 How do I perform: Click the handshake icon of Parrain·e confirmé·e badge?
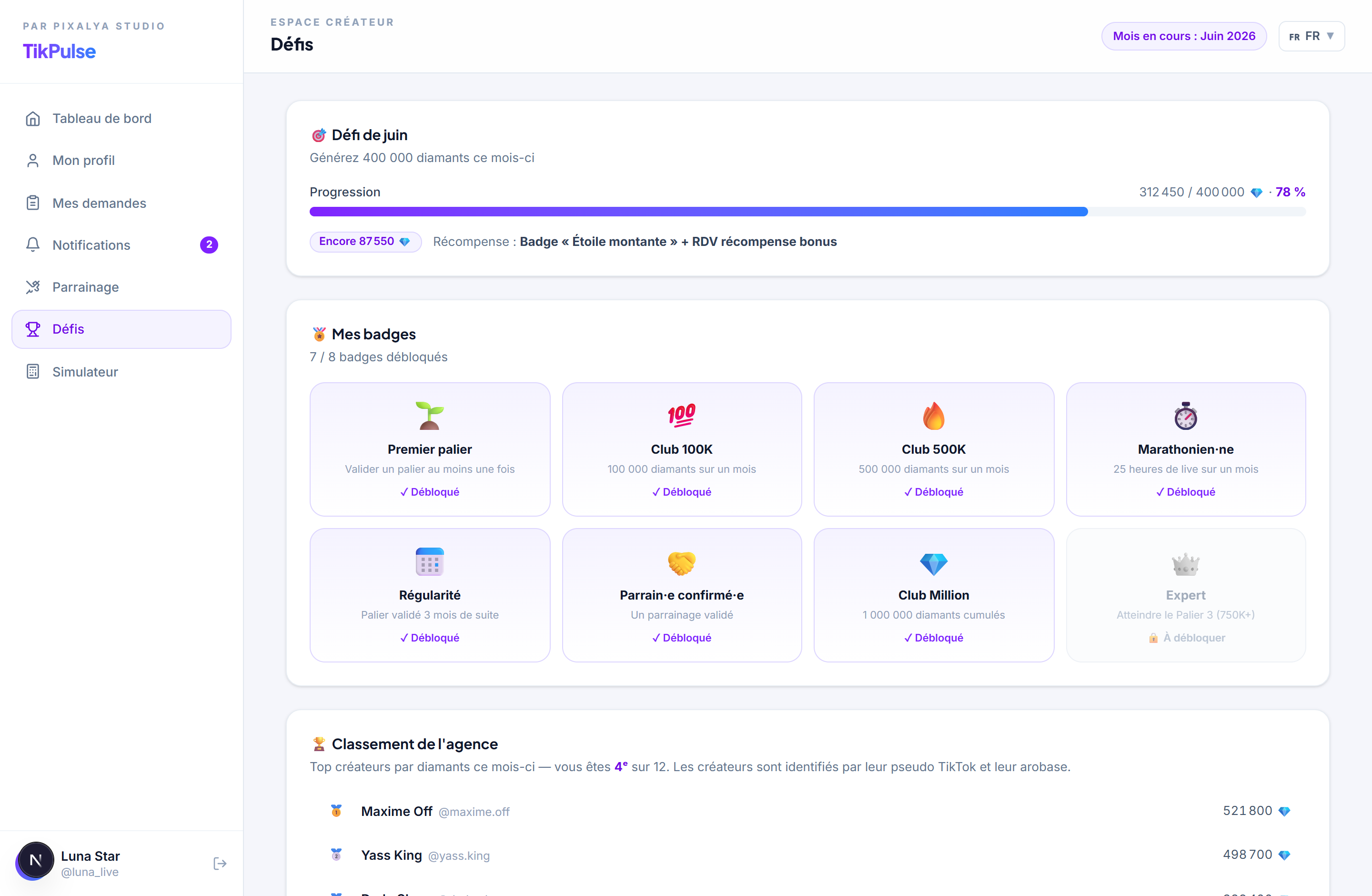pyautogui.click(x=682, y=563)
